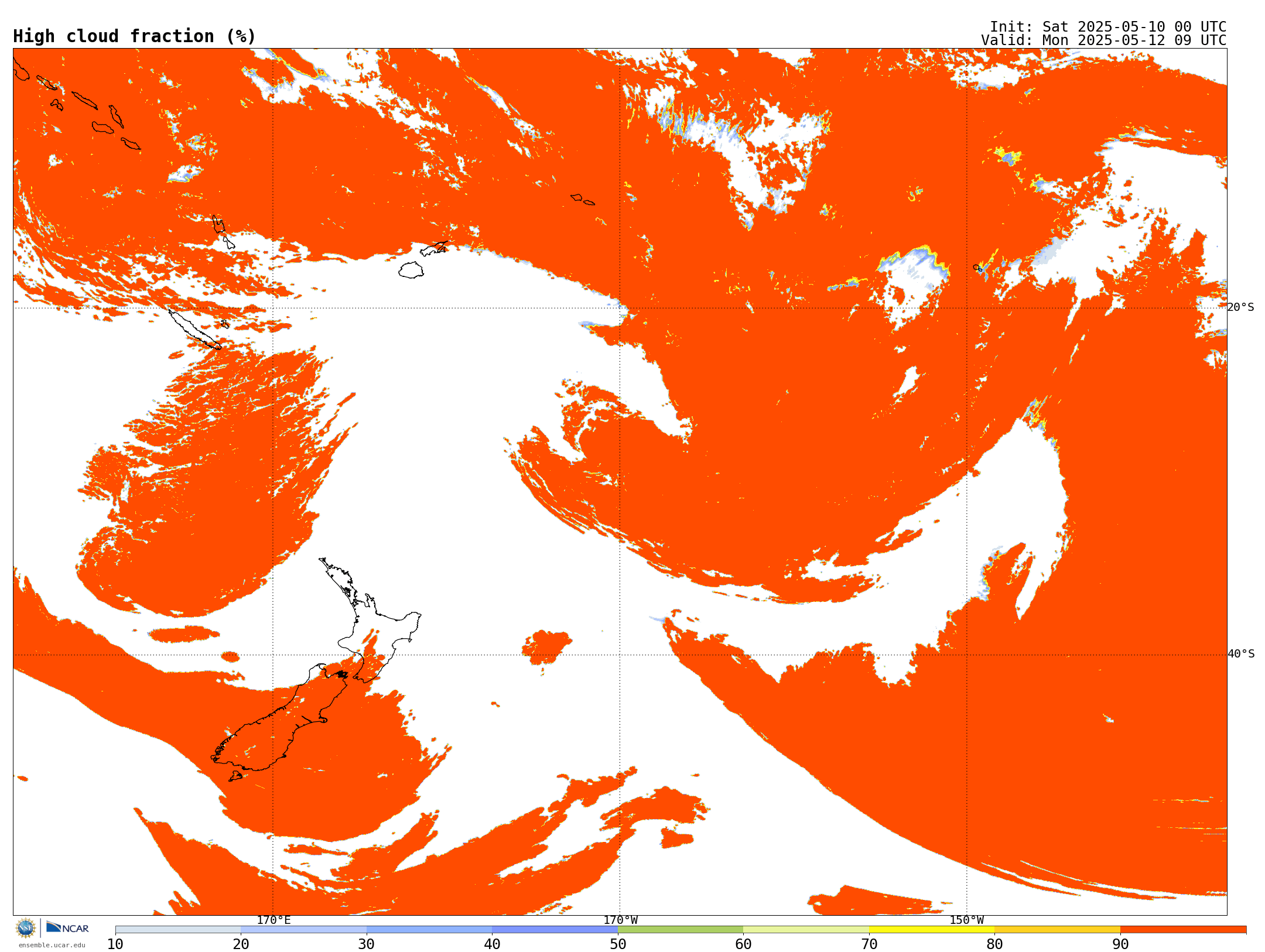This screenshot has width=1265, height=952.
Task: Click the colorbar tick label 90
Action: tap(1120, 944)
